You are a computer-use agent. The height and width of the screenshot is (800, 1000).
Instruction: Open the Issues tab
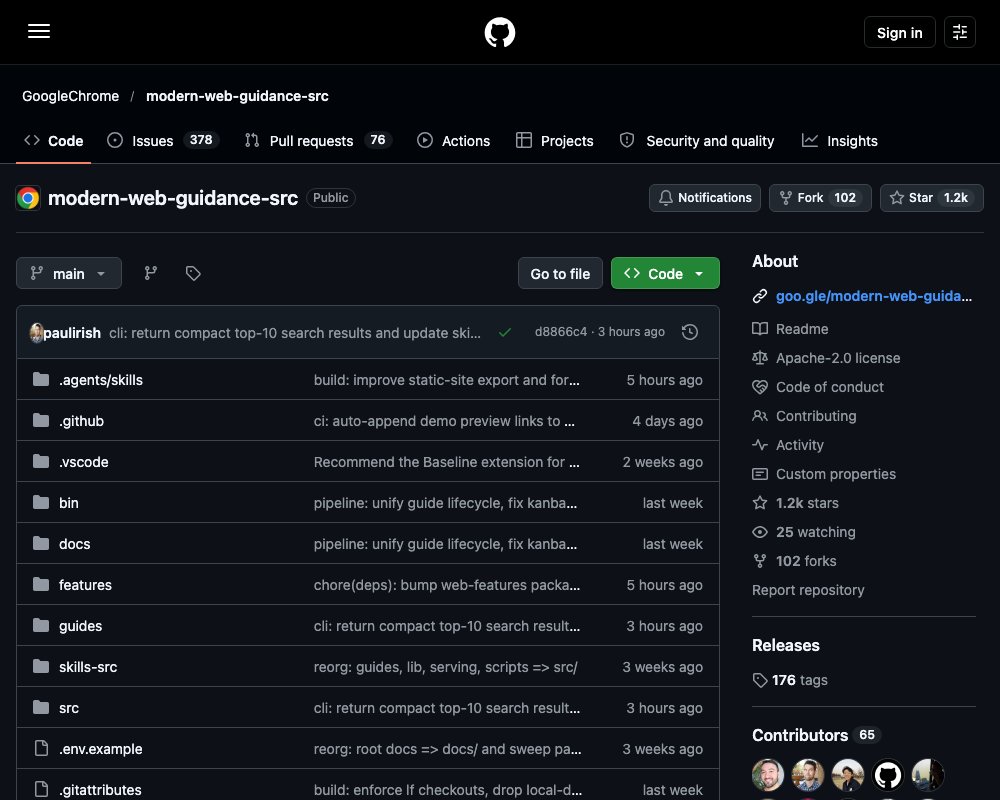(x=163, y=141)
